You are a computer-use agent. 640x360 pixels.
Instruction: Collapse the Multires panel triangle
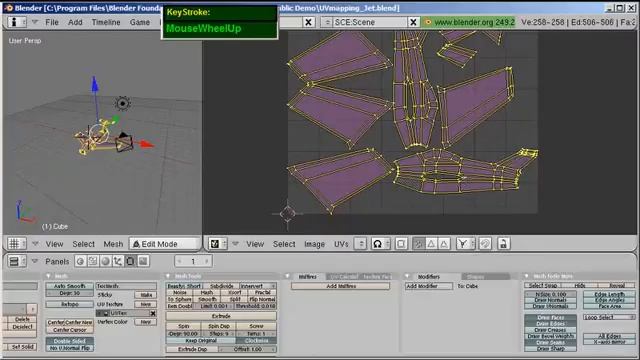pyautogui.click(x=287, y=276)
